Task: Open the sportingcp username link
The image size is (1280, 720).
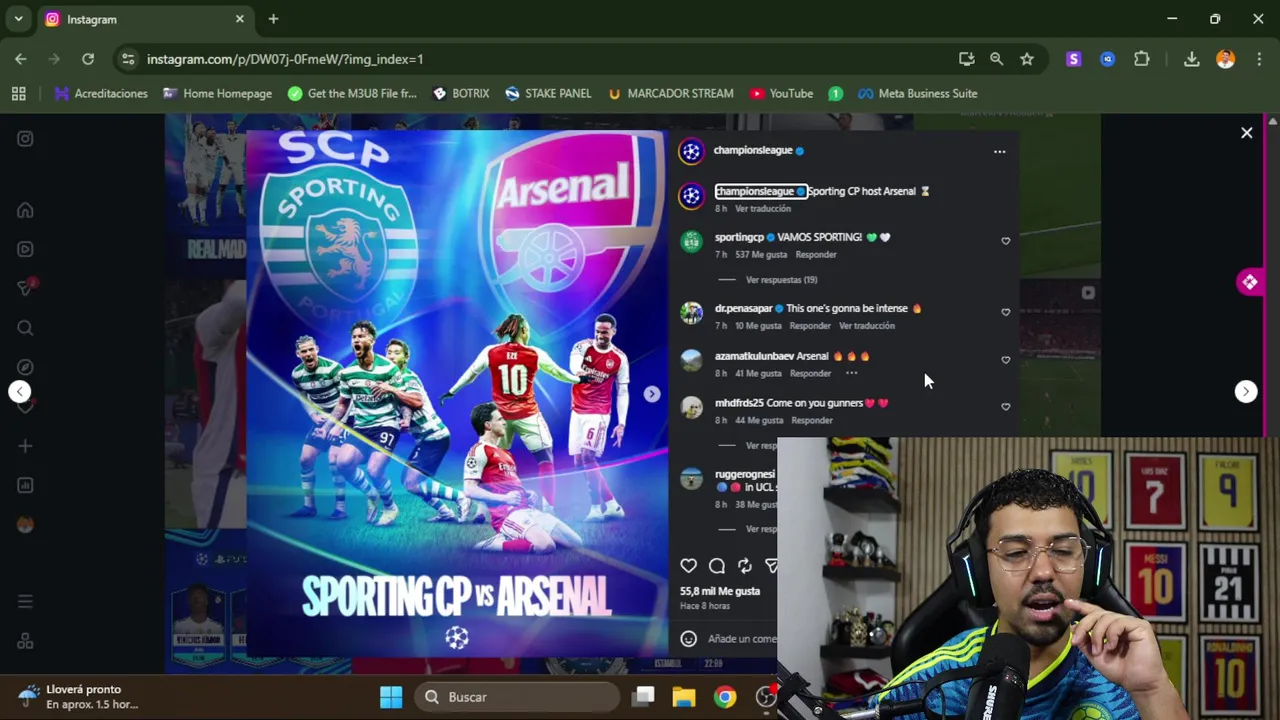Action: pos(739,237)
